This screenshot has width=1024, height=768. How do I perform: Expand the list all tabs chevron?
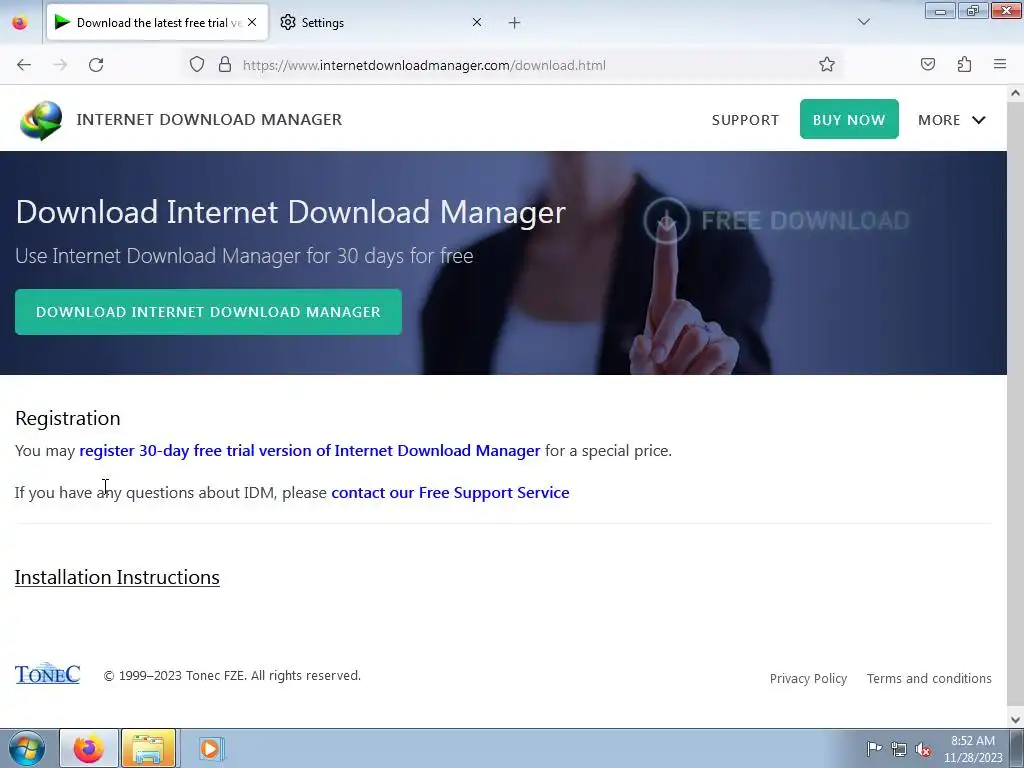click(x=864, y=22)
